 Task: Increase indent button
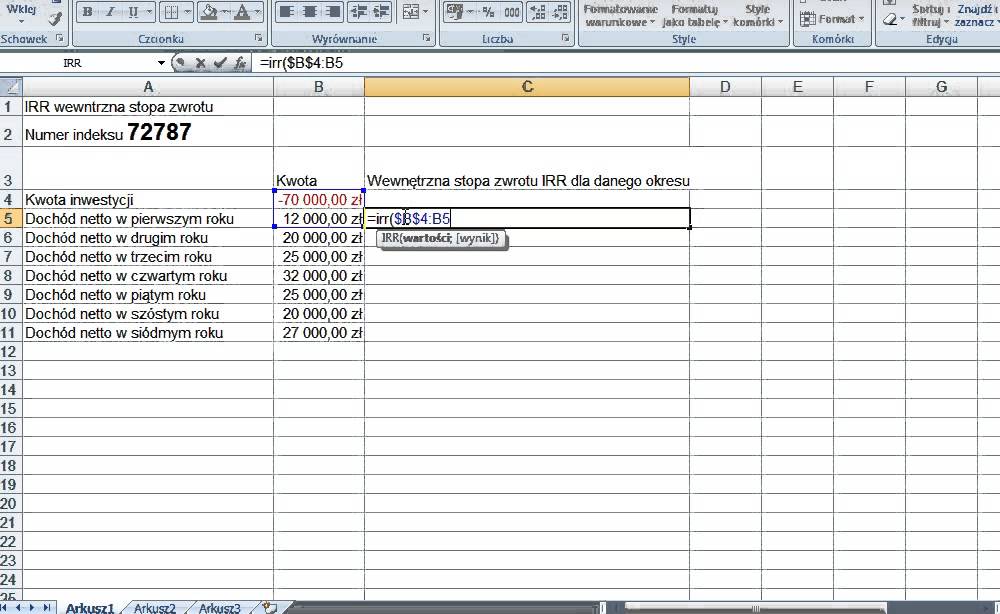tap(381, 12)
